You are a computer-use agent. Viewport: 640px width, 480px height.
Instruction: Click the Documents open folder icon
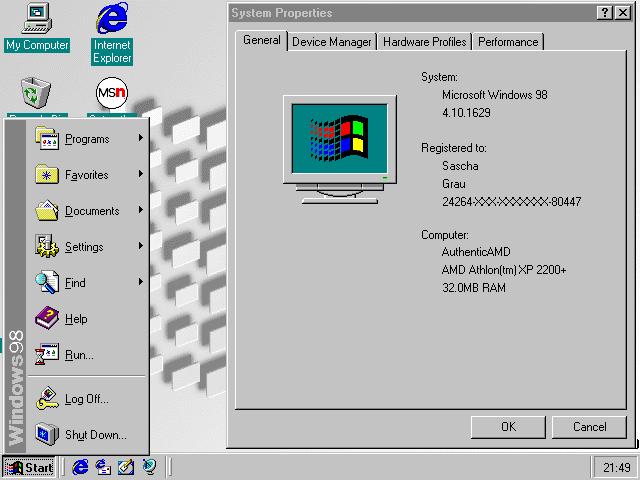click(x=47, y=210)
